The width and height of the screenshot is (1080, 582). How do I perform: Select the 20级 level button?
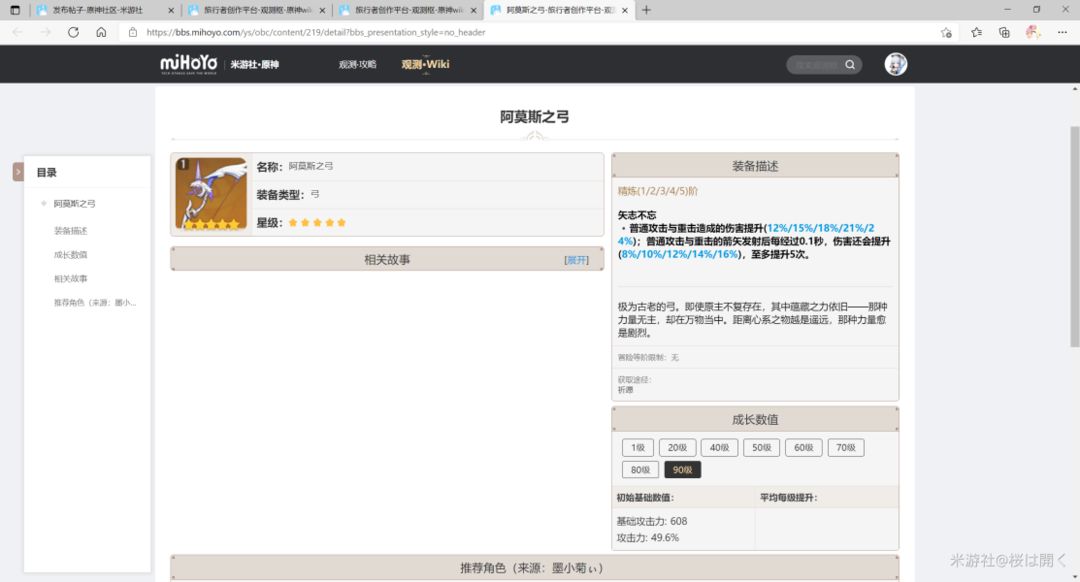point(677,448)
